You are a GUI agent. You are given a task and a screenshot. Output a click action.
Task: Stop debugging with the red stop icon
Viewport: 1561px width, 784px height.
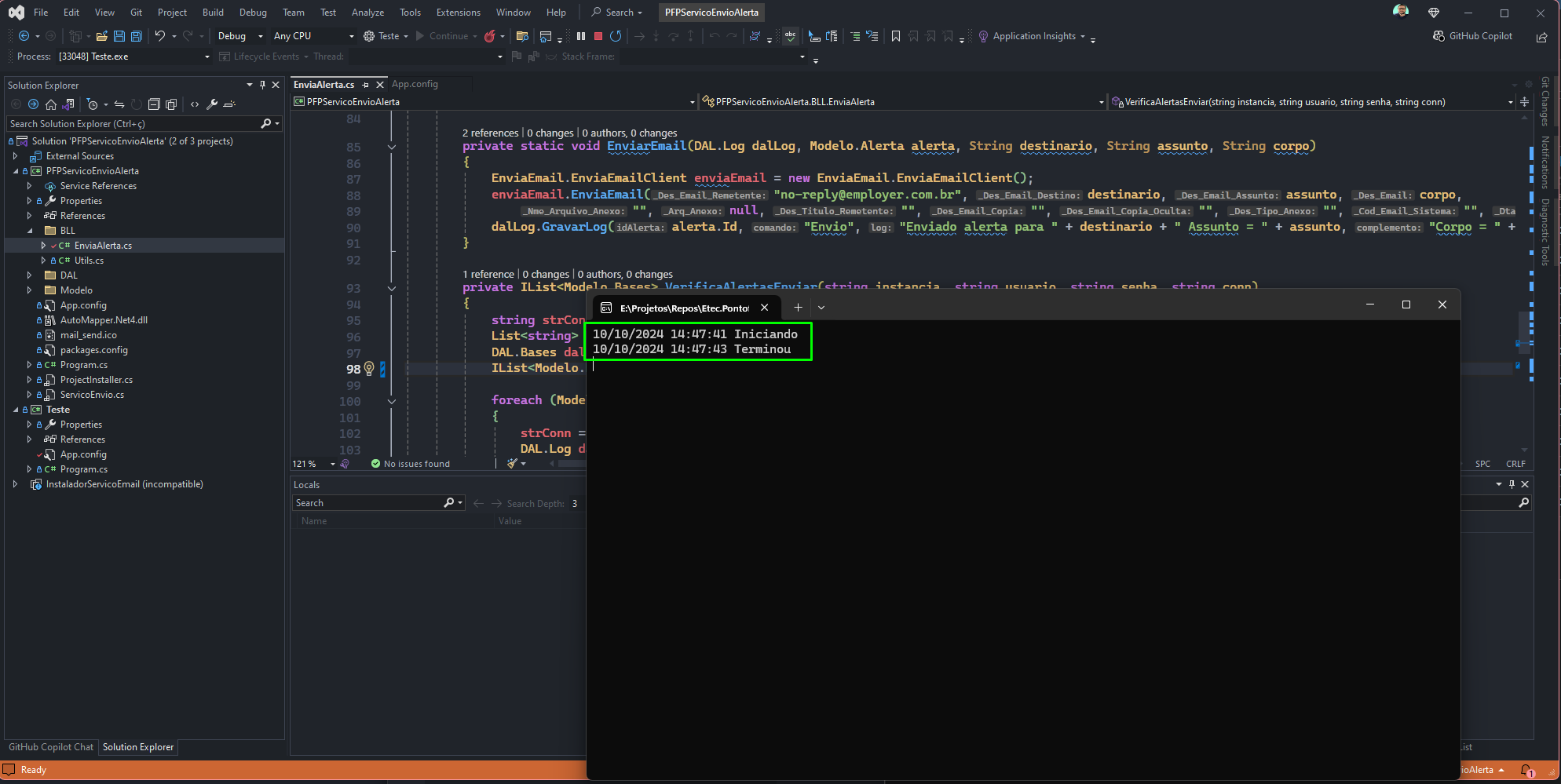point(598,36)
